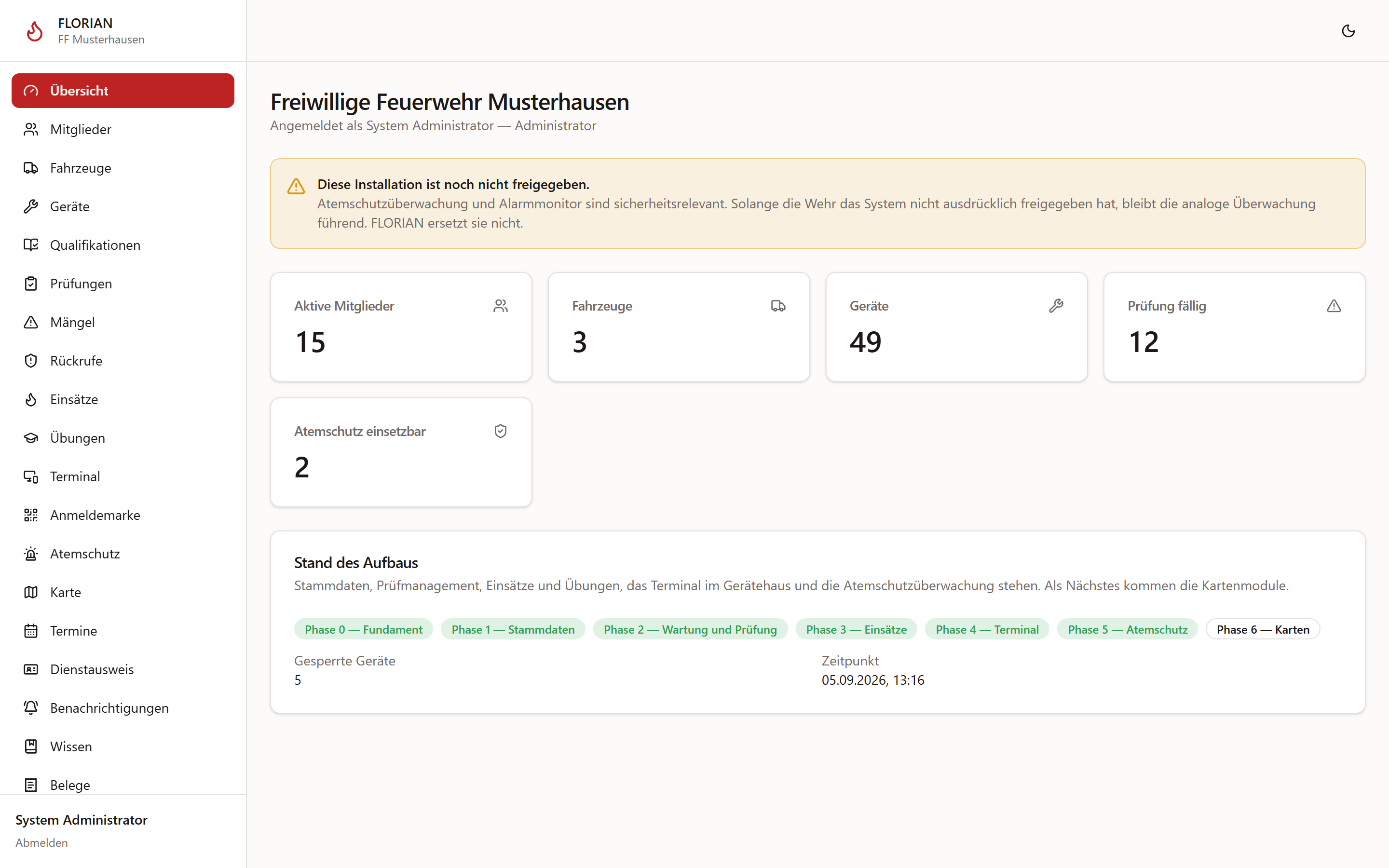The width and height of the screenshot is (1389, 868).
Task: Select Prüfungen from the sidebar
Action: coord(123,284)
